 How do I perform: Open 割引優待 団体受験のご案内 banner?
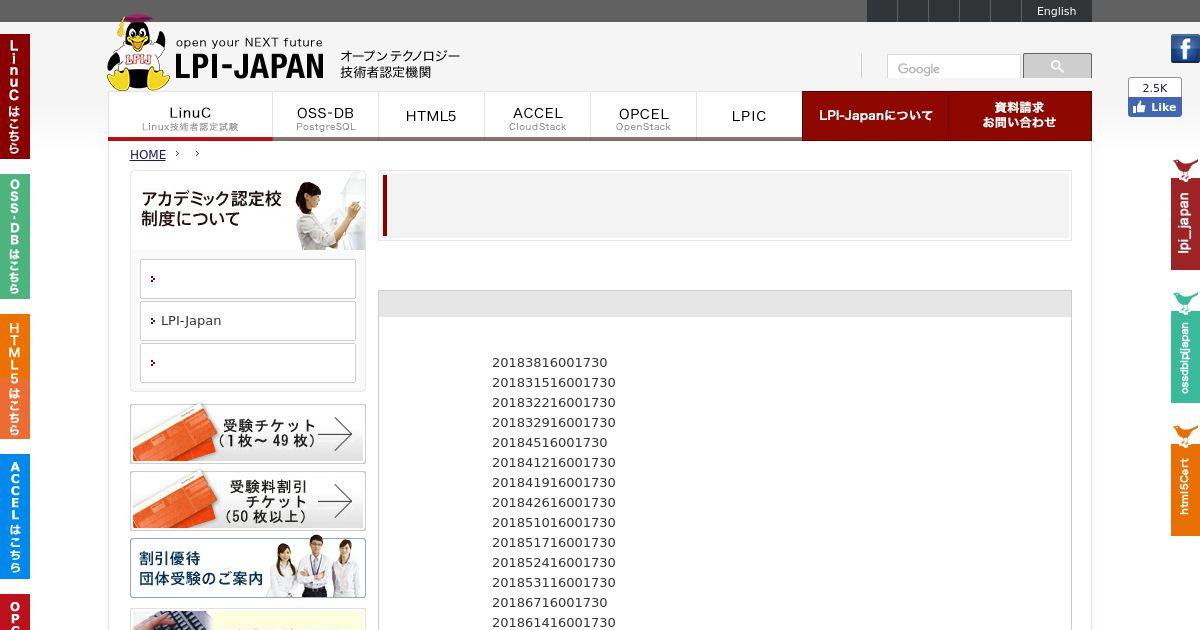point(248,568)
